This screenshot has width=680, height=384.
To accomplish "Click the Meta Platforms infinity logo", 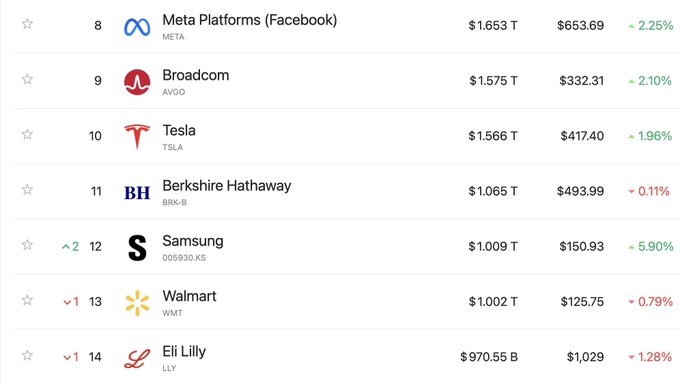I will (137, 27).
